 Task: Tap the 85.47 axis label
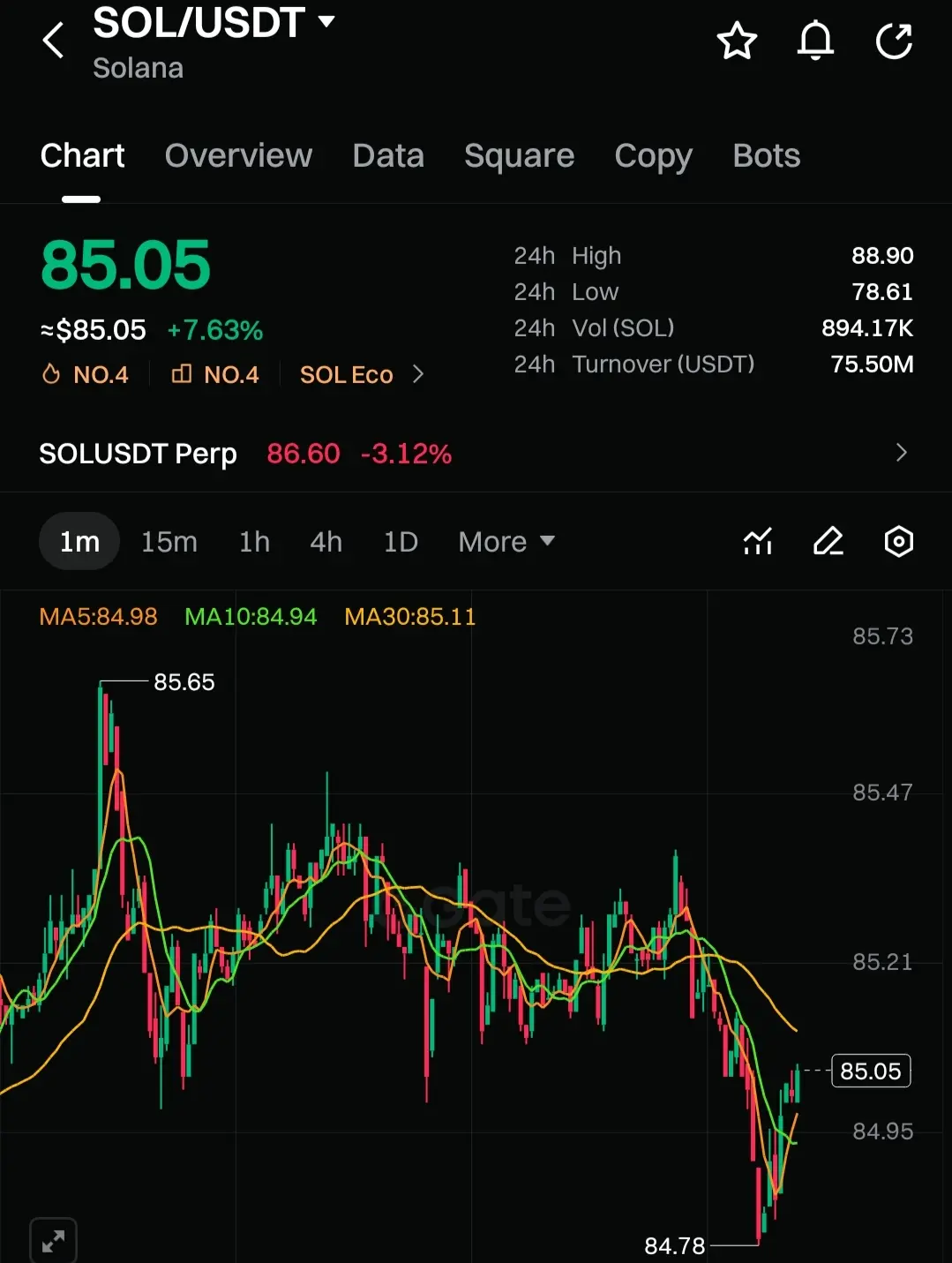click(x=882, y=792)
